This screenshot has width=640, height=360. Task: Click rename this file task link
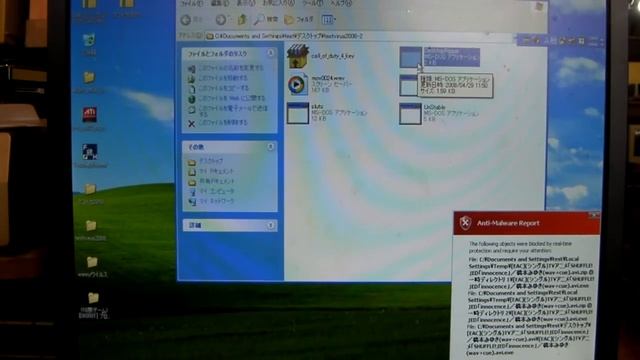click(x=231, y=68)
